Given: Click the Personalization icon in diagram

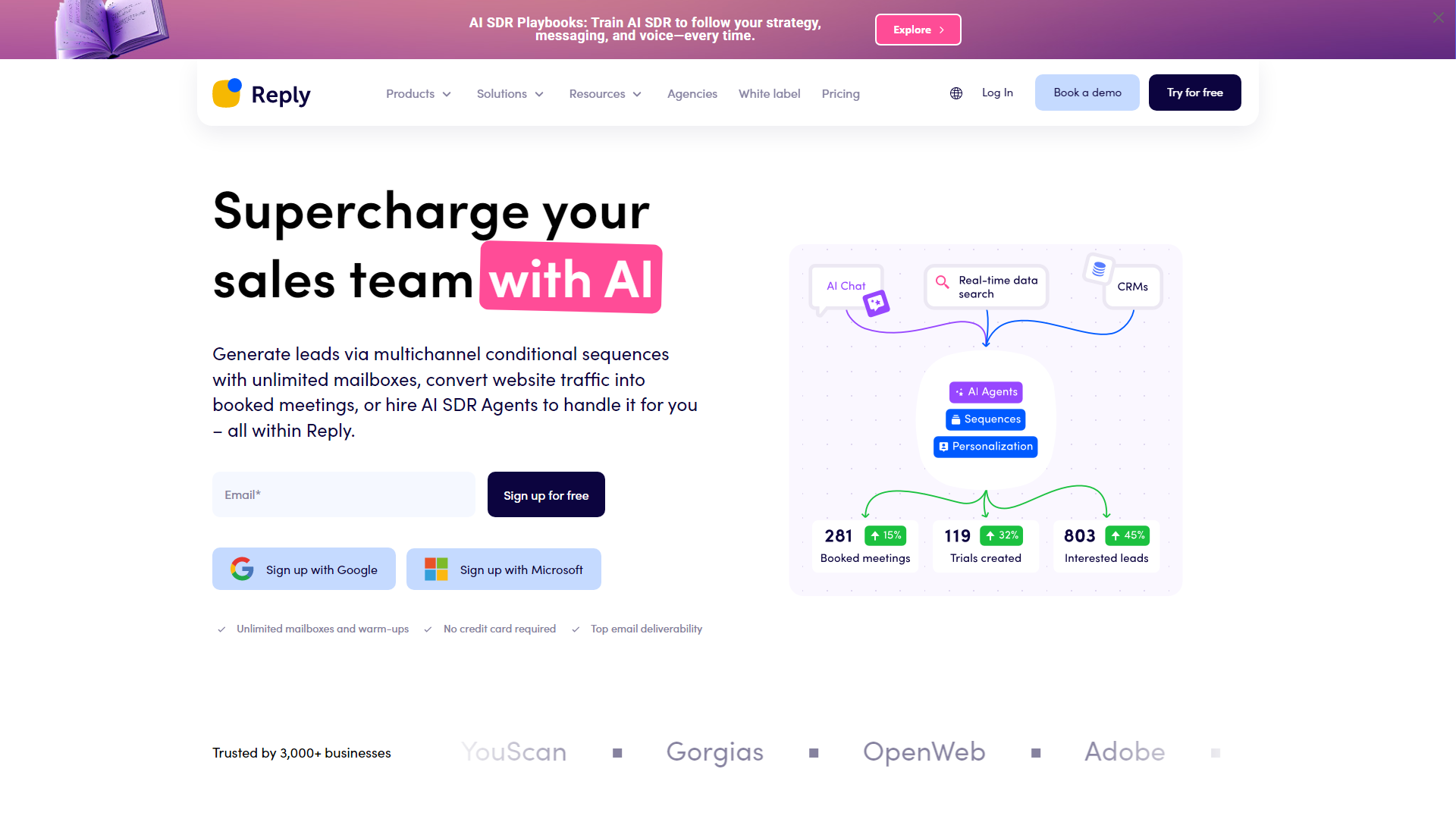Looking at the screenshot, I should (x=946, y=446).
